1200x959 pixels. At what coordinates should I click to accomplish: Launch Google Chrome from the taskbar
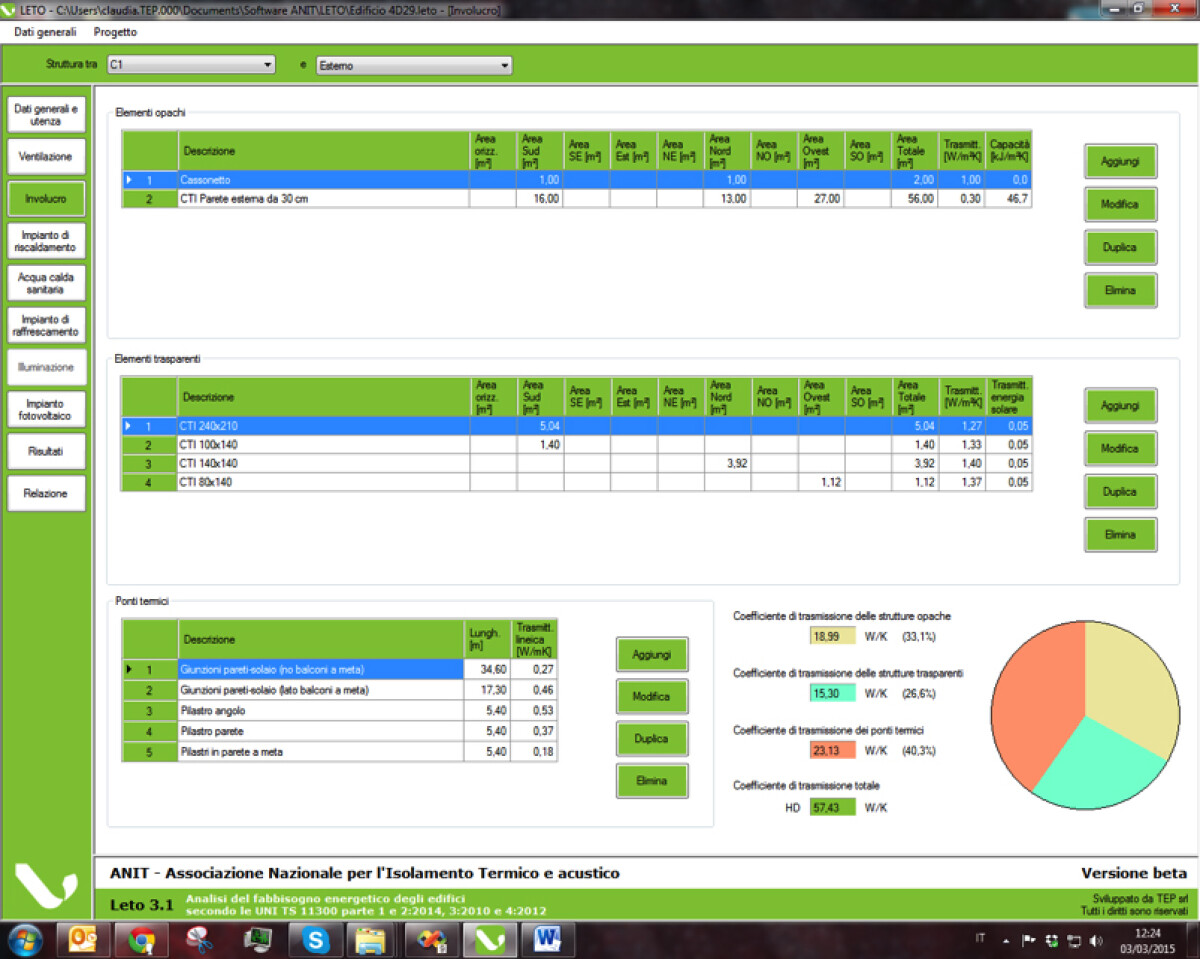tap(141, 941)
